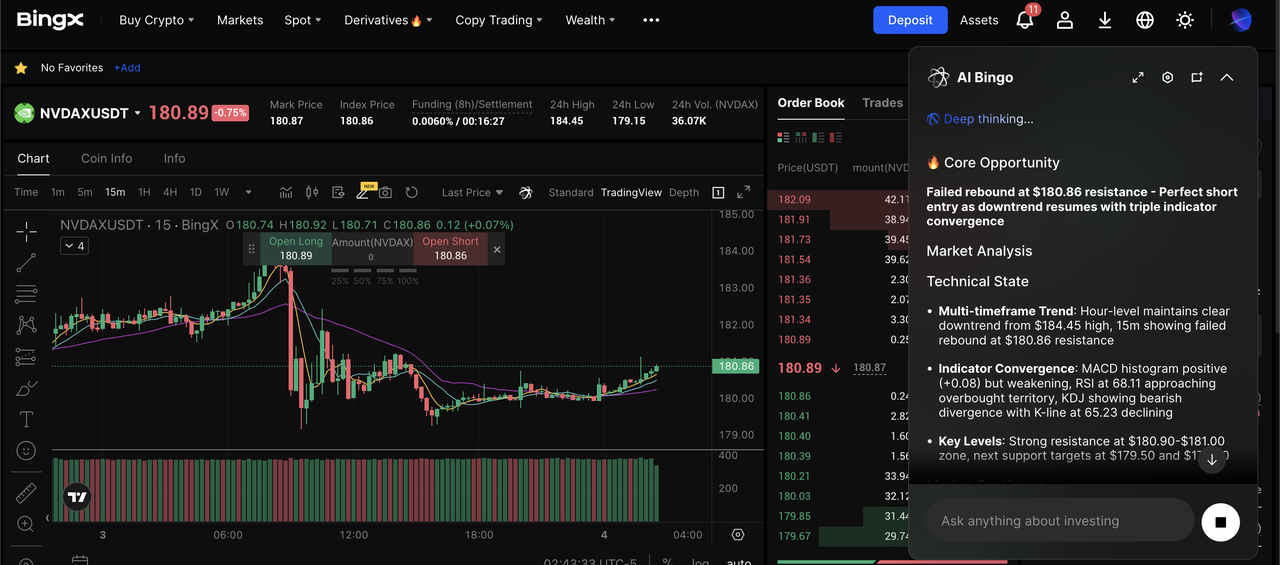Open the indicators chart icon
The image size is (1280, 565).
286,192
